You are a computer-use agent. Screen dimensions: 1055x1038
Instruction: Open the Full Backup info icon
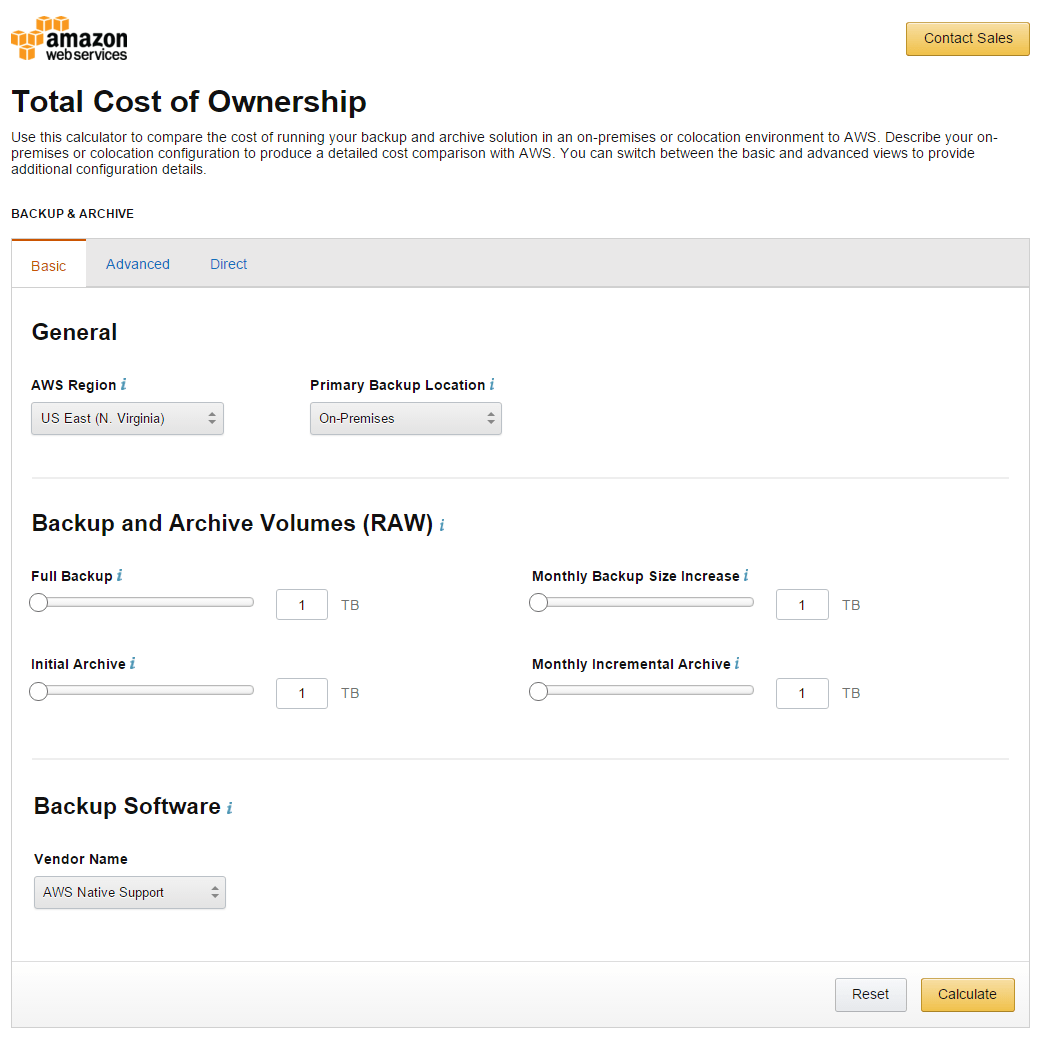120,575
